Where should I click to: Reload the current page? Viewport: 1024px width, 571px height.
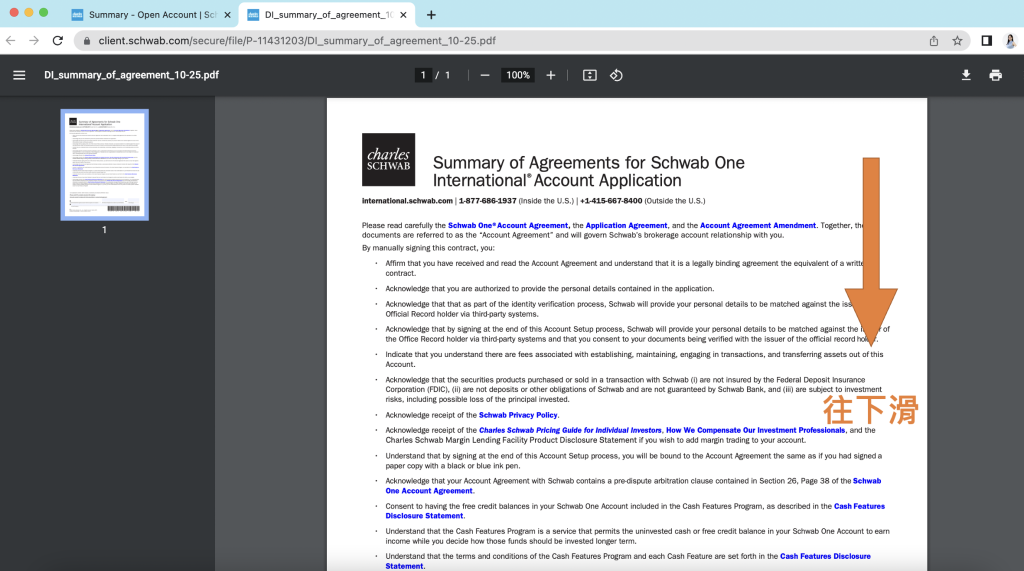pos(58,41)
